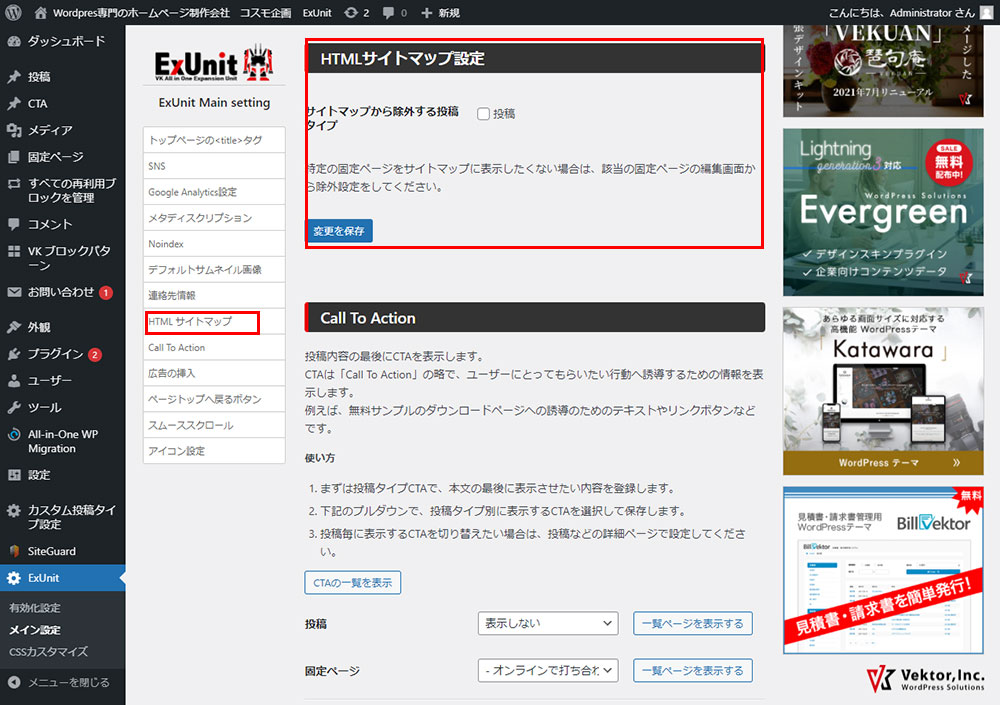
Task: Open the 投稿 CTA dropdown showing 表示しない
Action: pyautogui.click(x=547, y=623)
